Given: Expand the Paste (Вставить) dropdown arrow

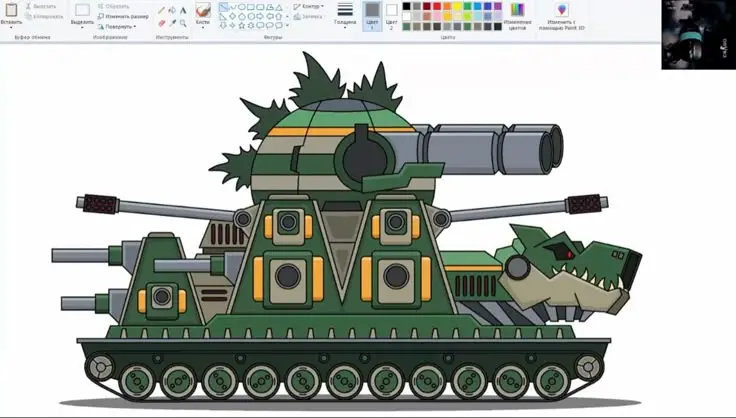Looking at the screenshot, I should pos(11,27).
